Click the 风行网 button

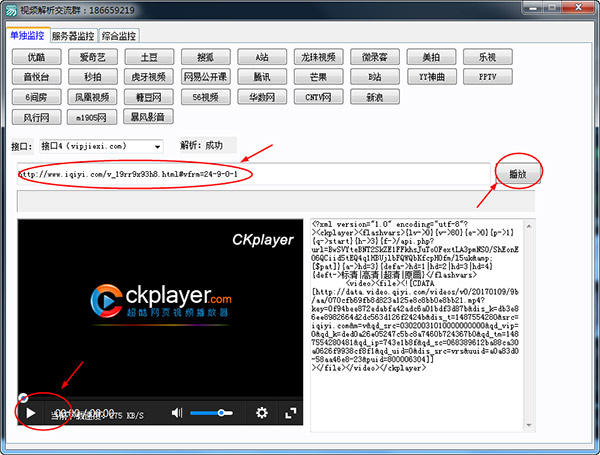pyautogui.click(x=36, y=117)
